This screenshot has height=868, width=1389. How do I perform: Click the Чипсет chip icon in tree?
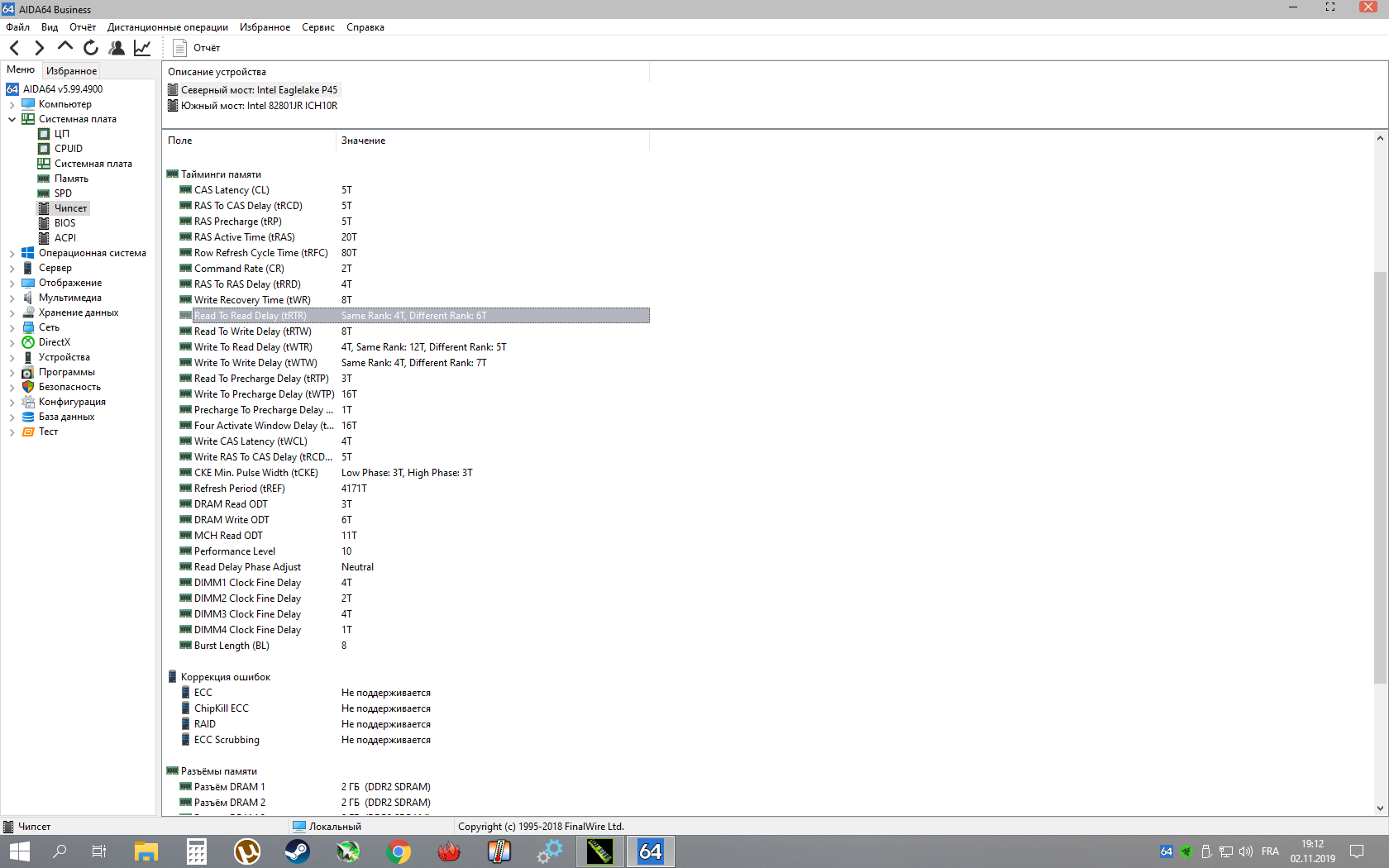pyautogui.click(x=44, y=208)
